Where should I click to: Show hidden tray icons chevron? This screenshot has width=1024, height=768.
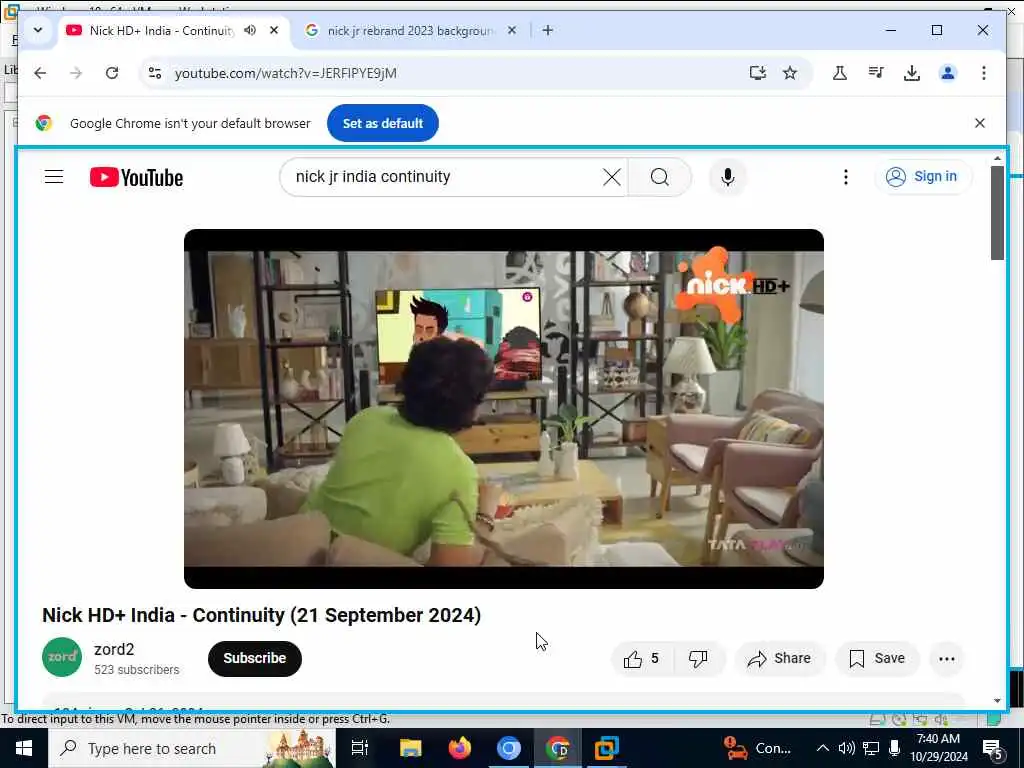click(x=823, y=748)
